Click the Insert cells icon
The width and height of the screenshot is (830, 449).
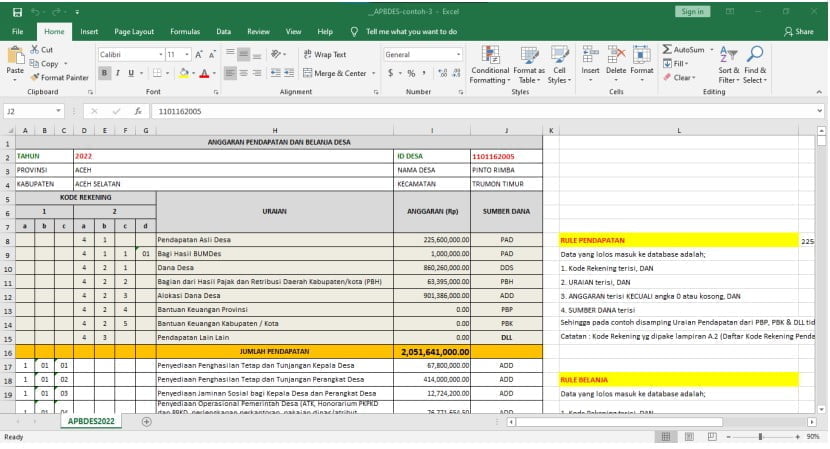590,55
